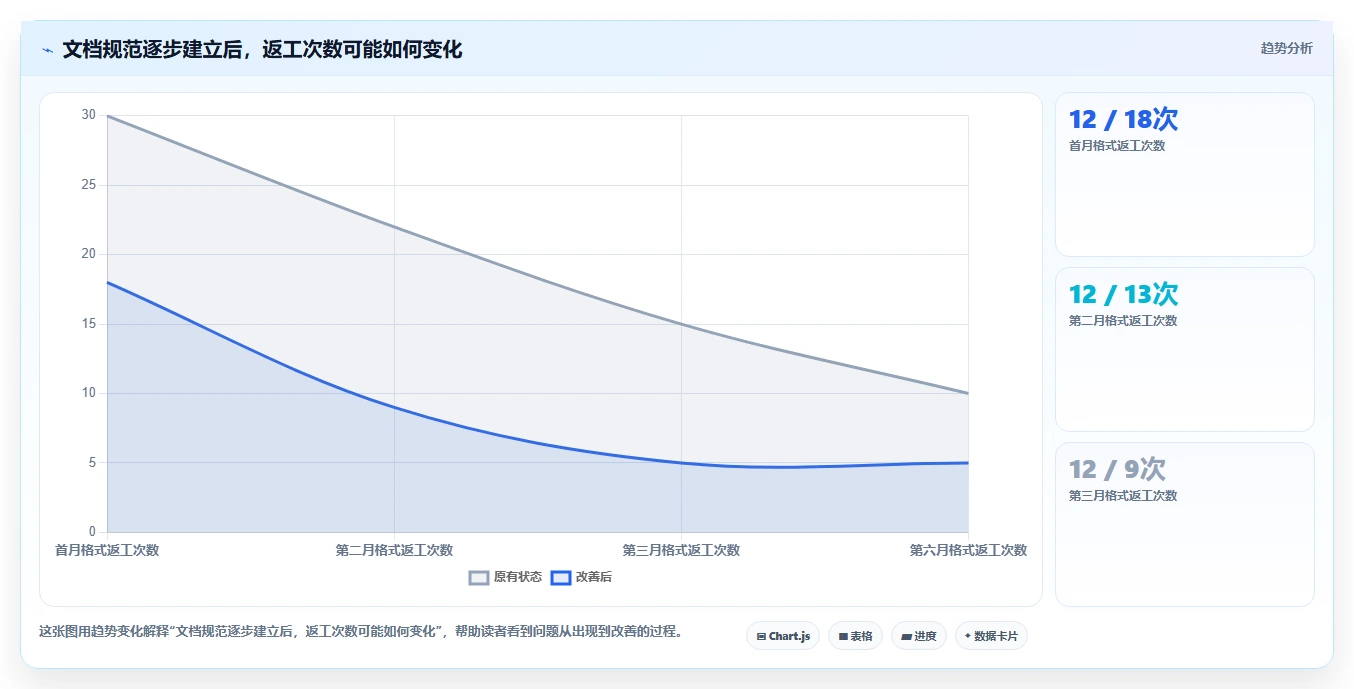The width and height of the screenshot is (1354, 689).
Task: Click the gray 原有状态 legend swatch
Action: pyautogui.click(x=479, y=577)
